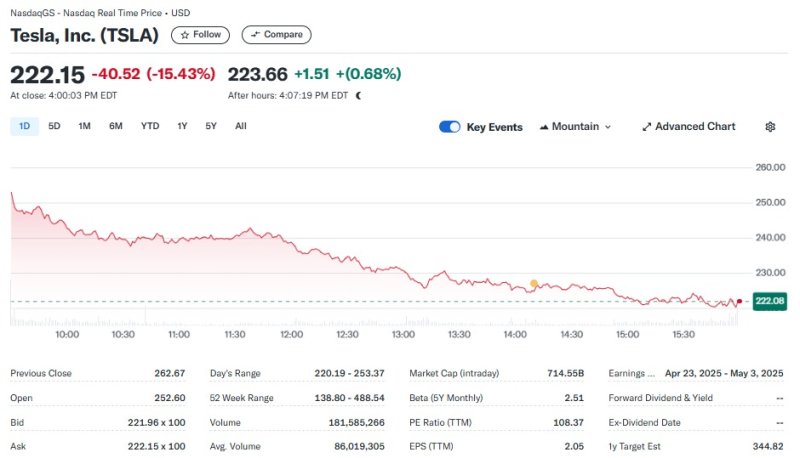Image resolution: width=800 pixels, height=458 pixels.
Task: Toggle Key Events switch off
Action: 450,127
